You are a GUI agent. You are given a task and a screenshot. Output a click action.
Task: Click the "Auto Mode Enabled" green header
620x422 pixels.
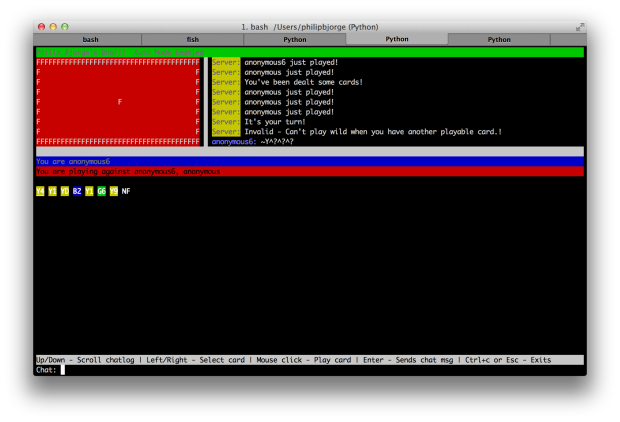point(310,52)
